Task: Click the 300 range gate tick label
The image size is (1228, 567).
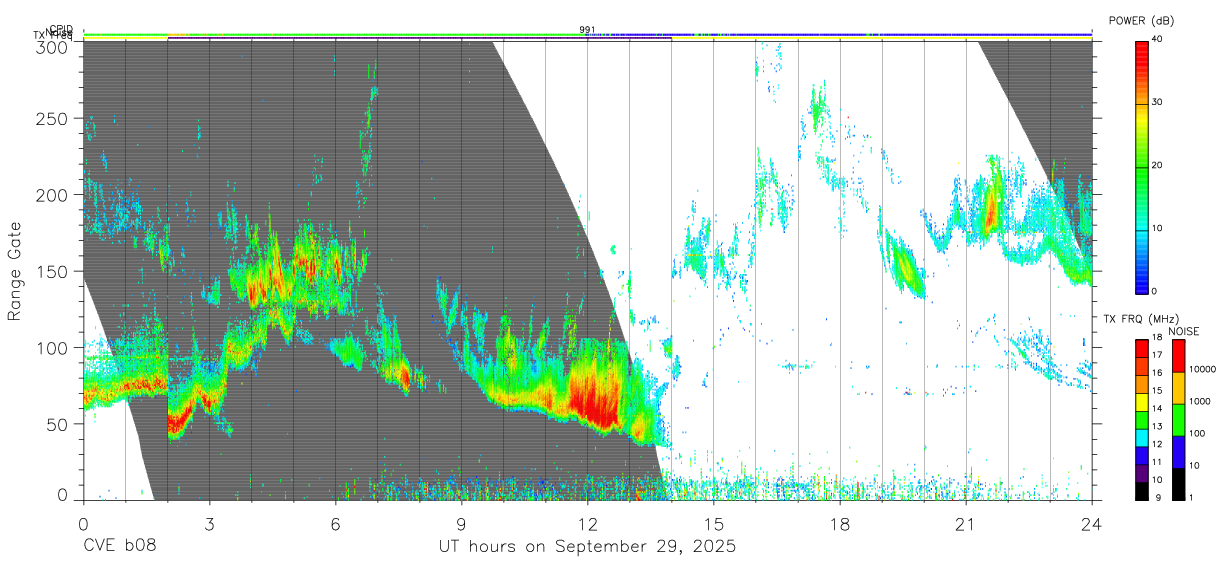Action: click(52, 46)
